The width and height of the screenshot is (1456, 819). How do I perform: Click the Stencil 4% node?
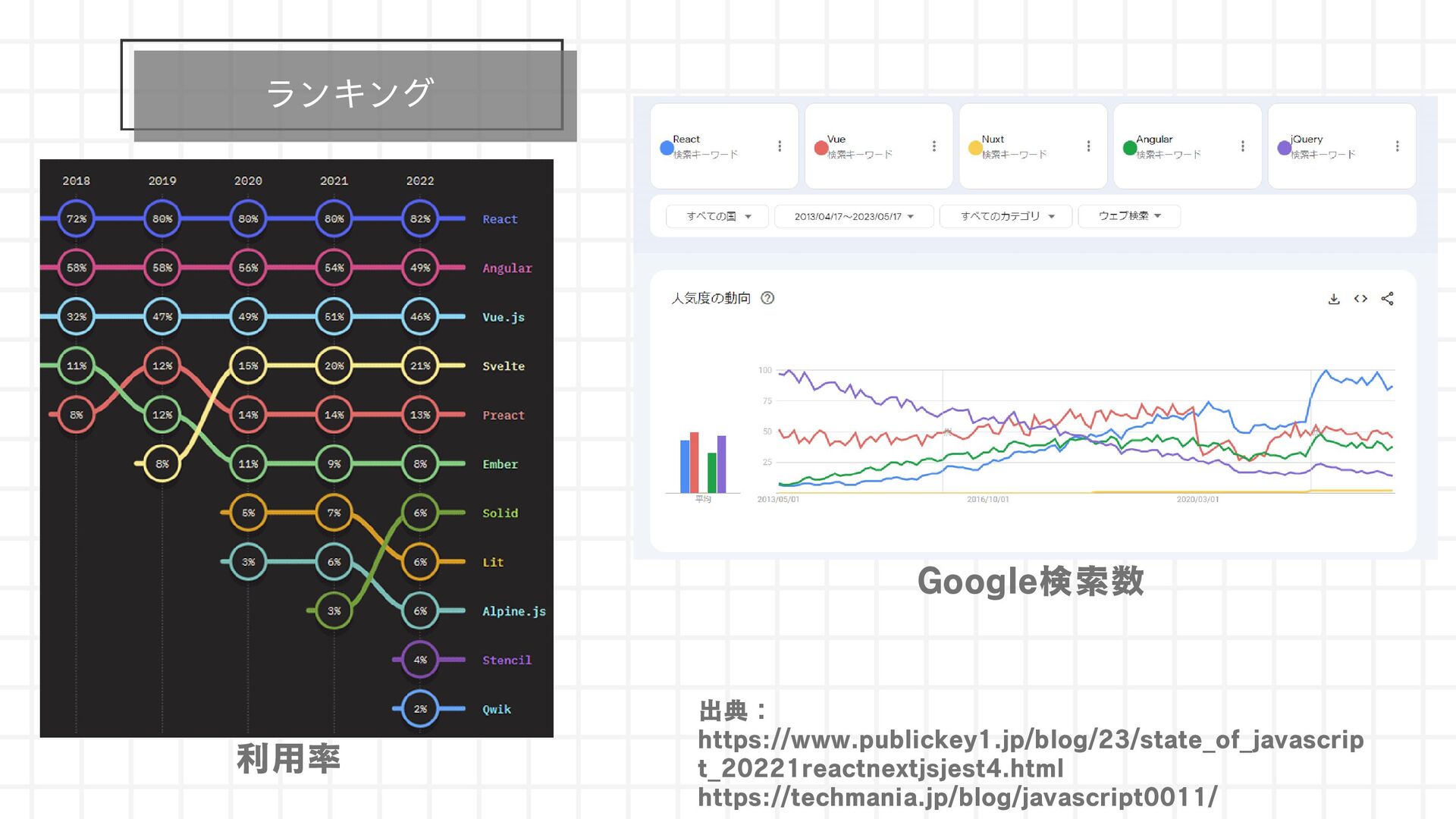[420, 660]
